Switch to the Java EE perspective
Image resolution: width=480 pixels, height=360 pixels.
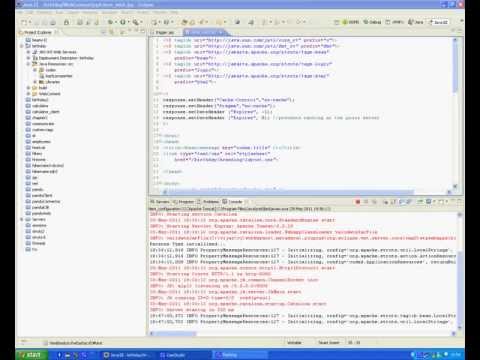pos(438,22)
